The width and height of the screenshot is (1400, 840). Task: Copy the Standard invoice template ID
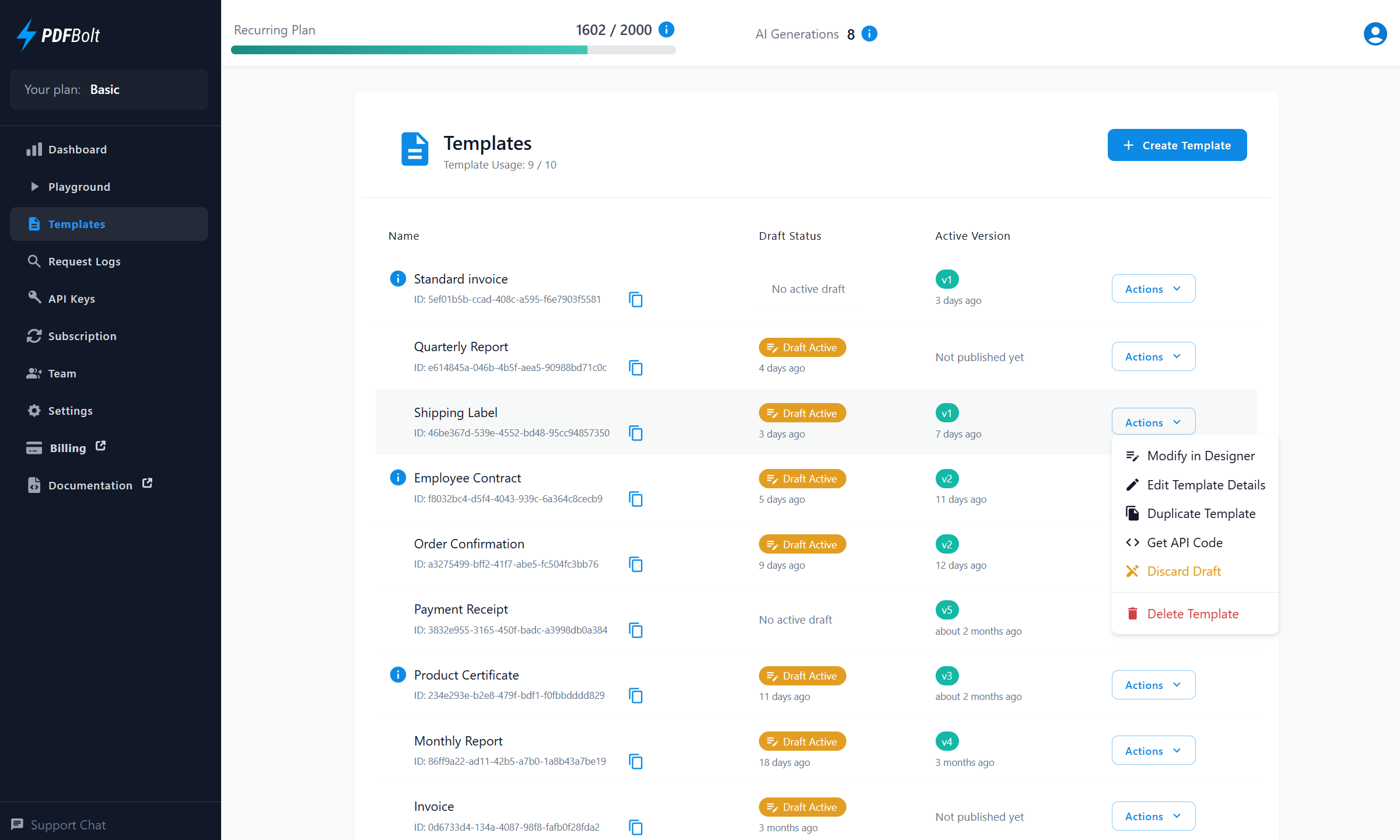click(635, 300)
